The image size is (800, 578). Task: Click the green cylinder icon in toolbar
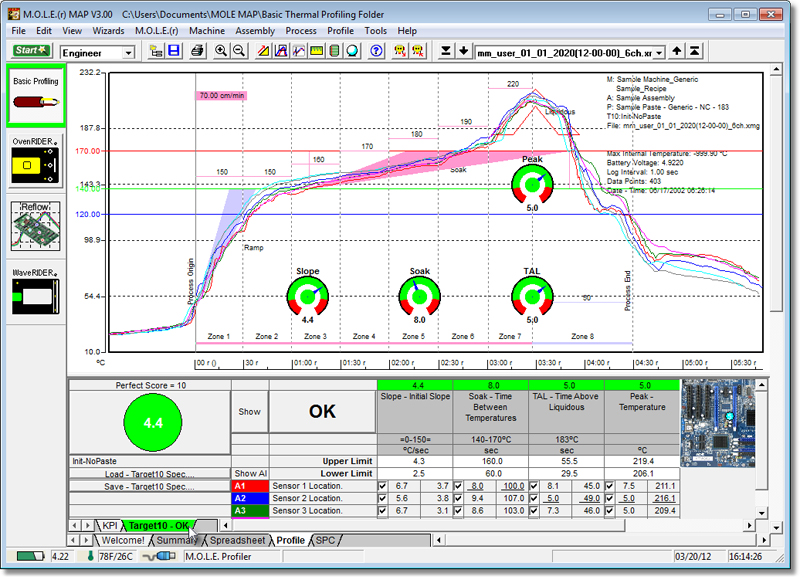[x=334, y=51]
